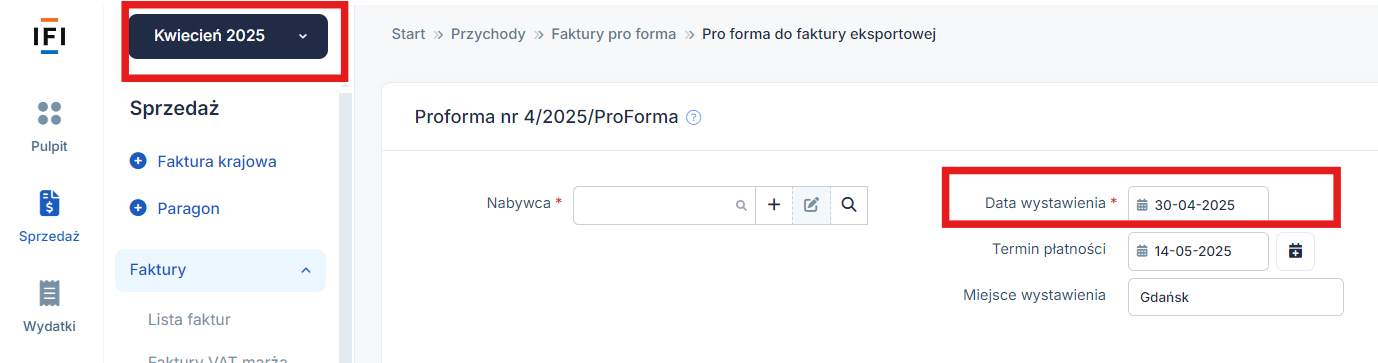Open the Wydatki receipt icon
Screen dimensions: 1378x363
coord(50,292)
